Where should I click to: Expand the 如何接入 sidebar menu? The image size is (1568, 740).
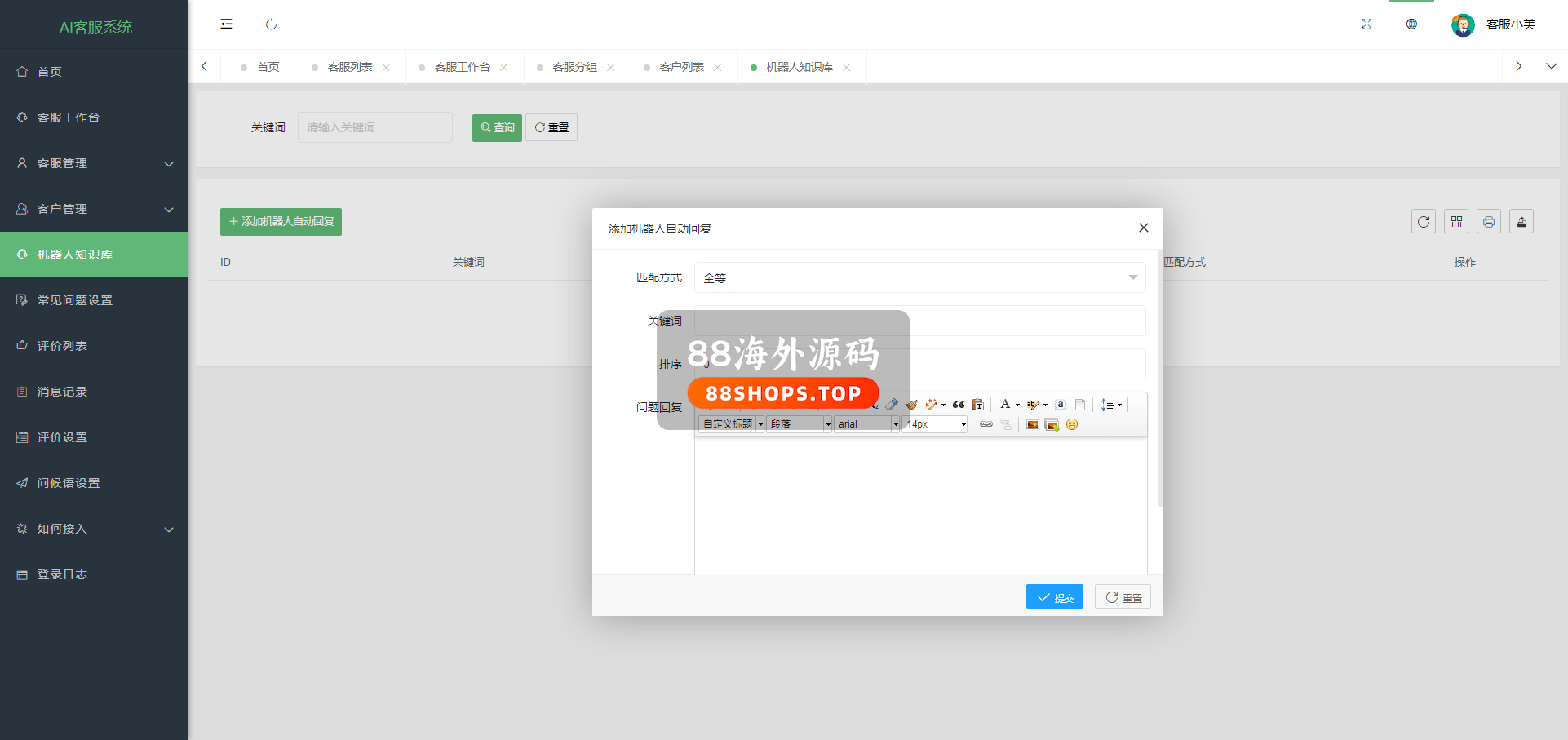coord(94,529)
